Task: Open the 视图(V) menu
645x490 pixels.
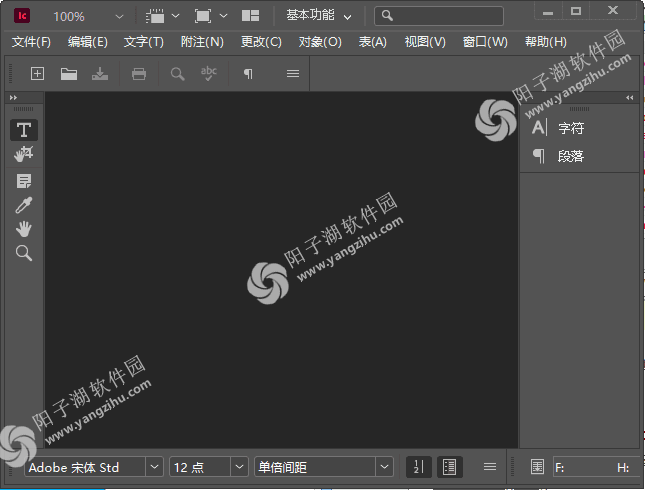Action: pos(425,42)
